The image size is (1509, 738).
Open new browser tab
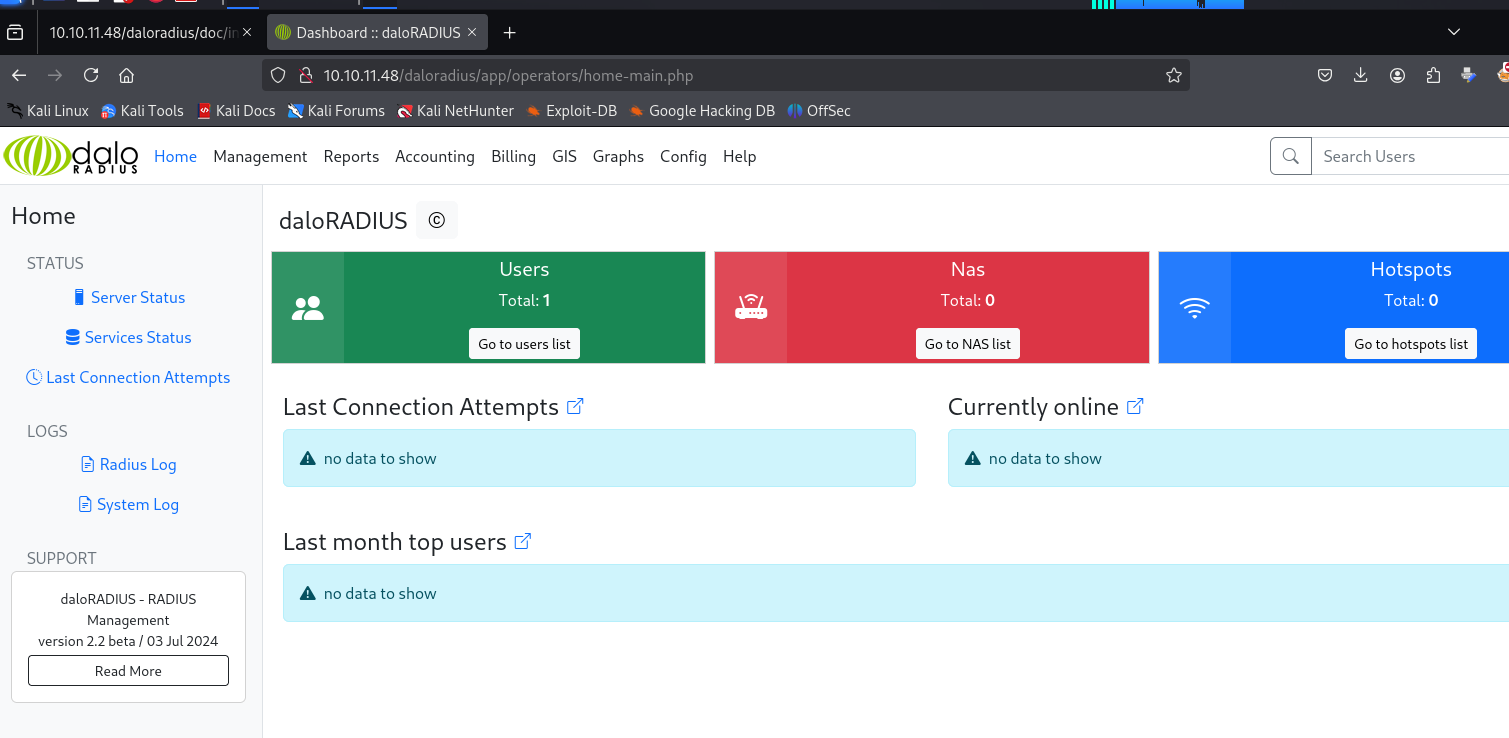click(x=509, y=33)
